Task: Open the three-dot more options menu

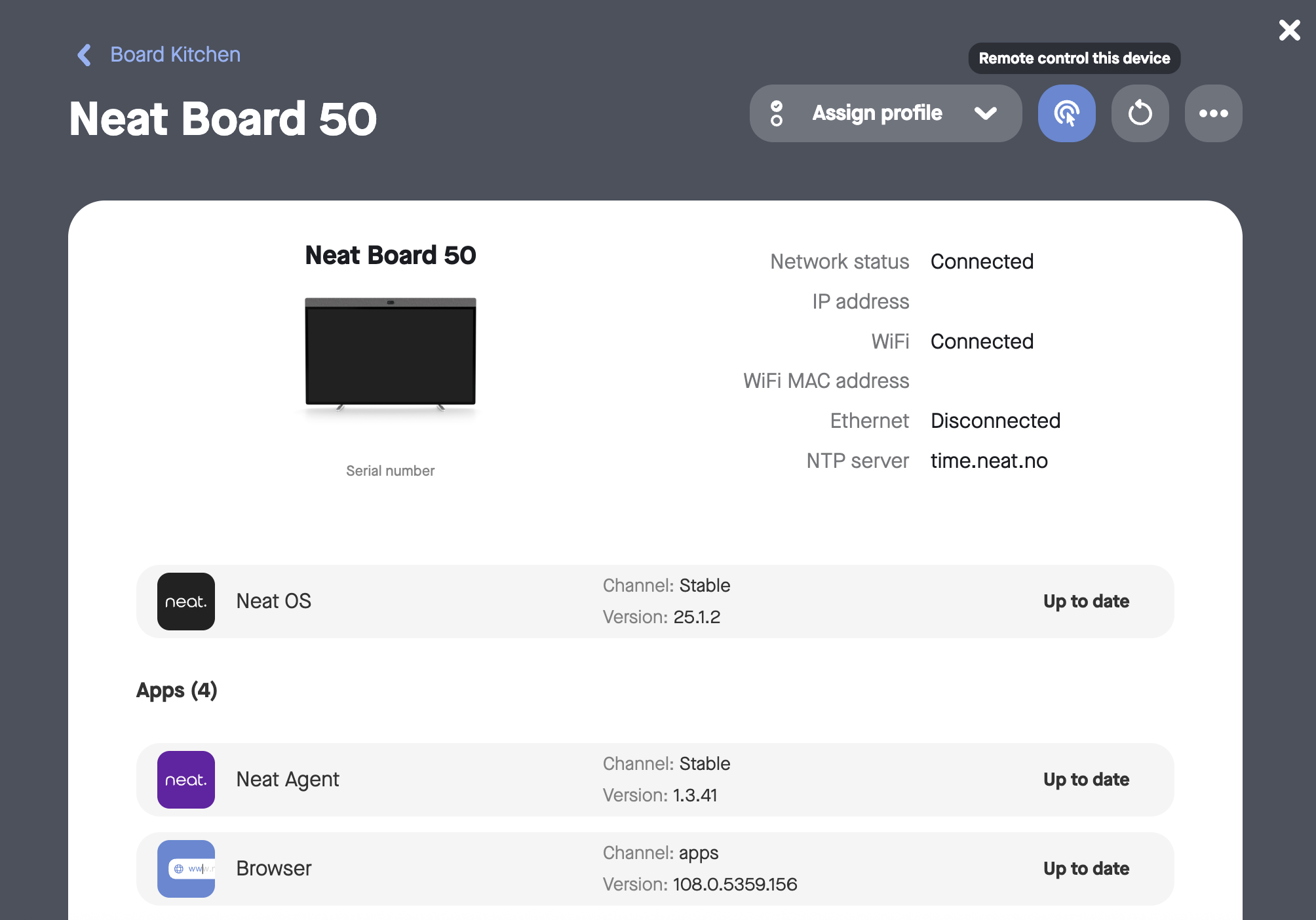Action: pyautogui.click(x=1213, y=113)
